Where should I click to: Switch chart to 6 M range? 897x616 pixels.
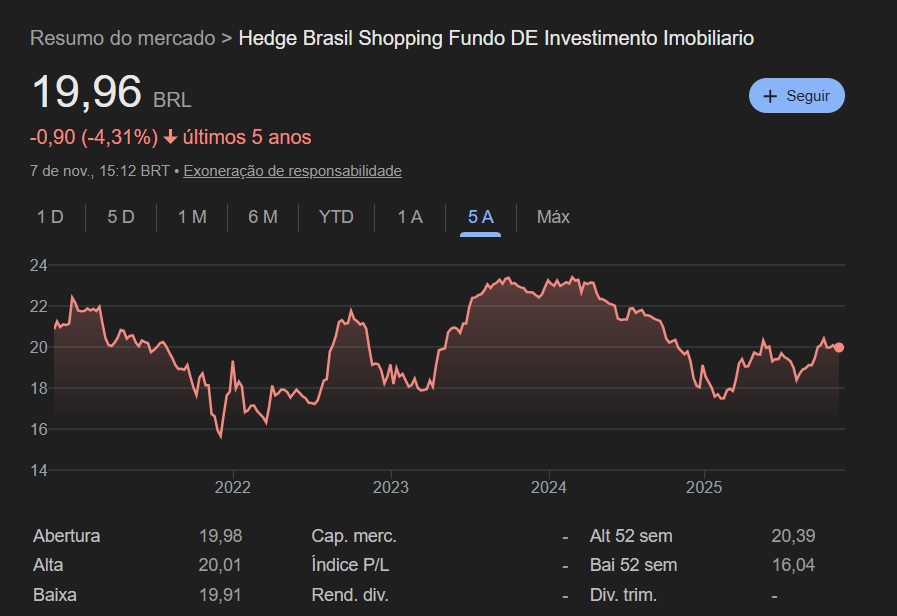click(x=263, y=217)
